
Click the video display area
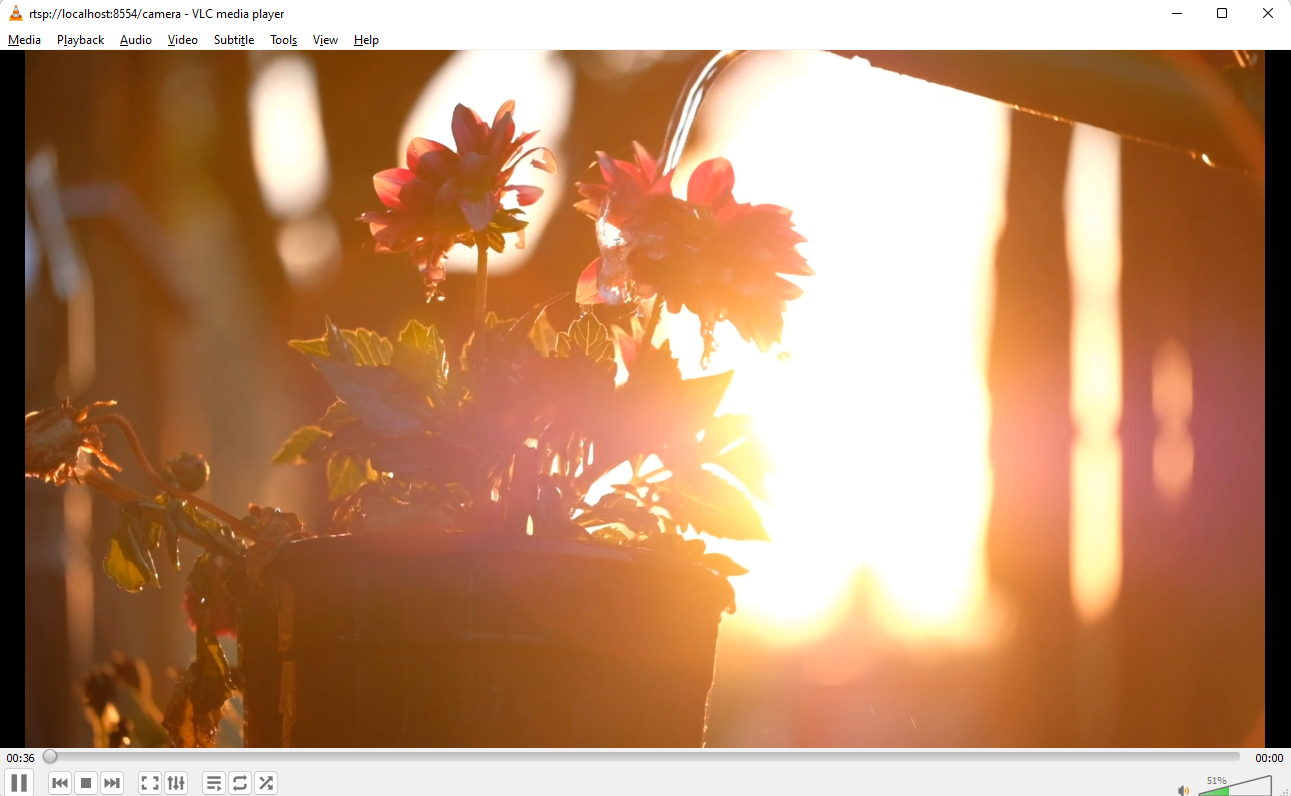click(x=645, y=399)
